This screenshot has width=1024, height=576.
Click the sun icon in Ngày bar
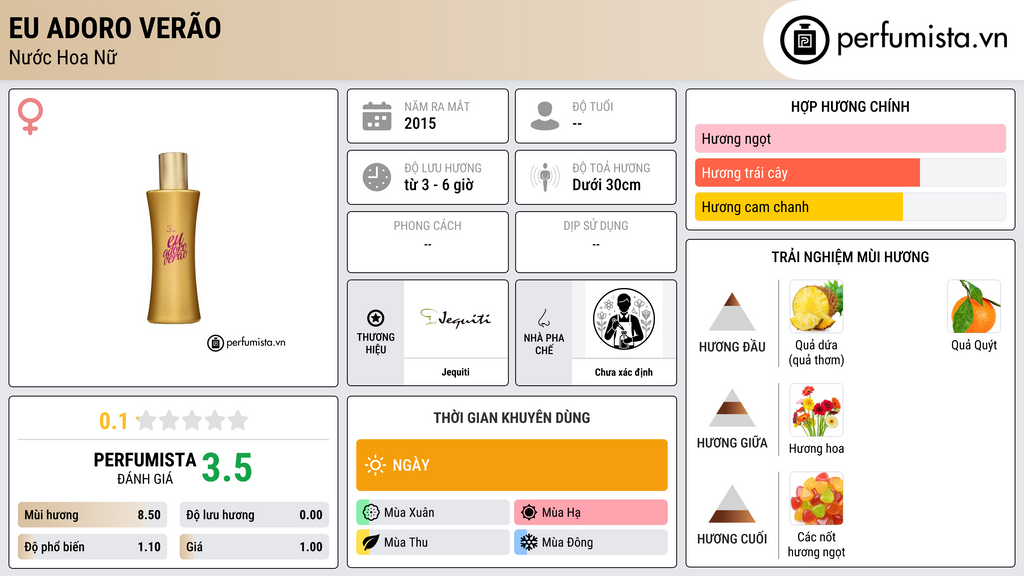(x=375, y=465)
